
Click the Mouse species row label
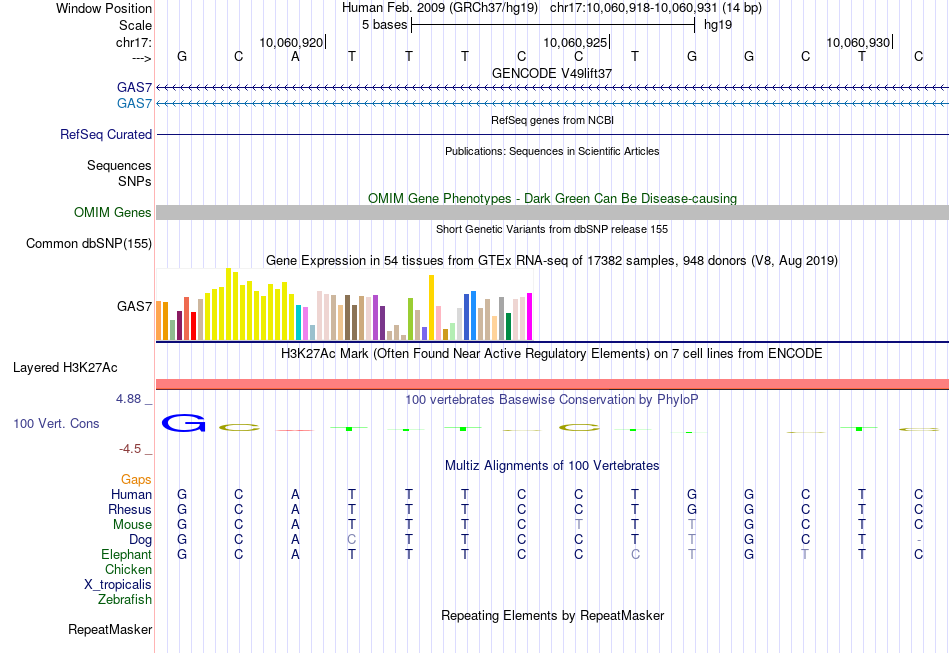pos(132,525)
